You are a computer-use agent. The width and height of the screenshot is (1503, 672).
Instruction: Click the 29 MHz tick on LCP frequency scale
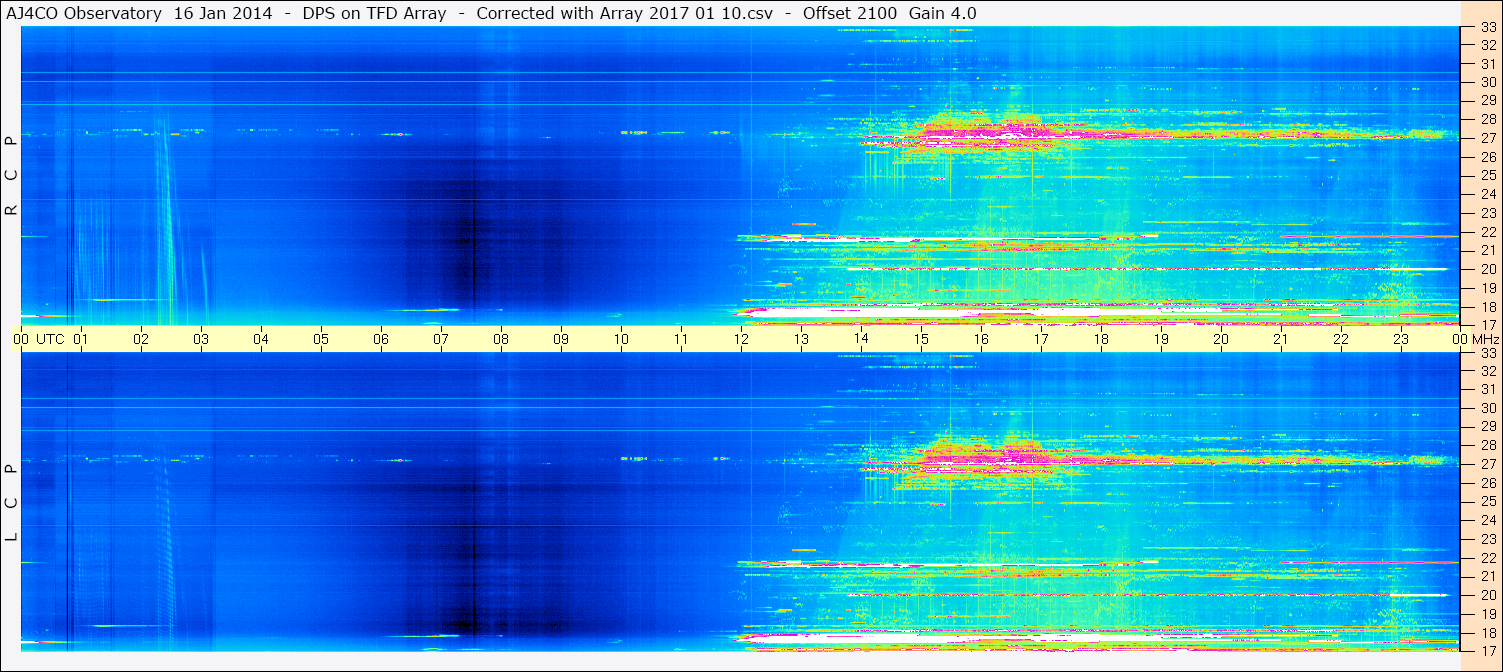point(1487,427)
